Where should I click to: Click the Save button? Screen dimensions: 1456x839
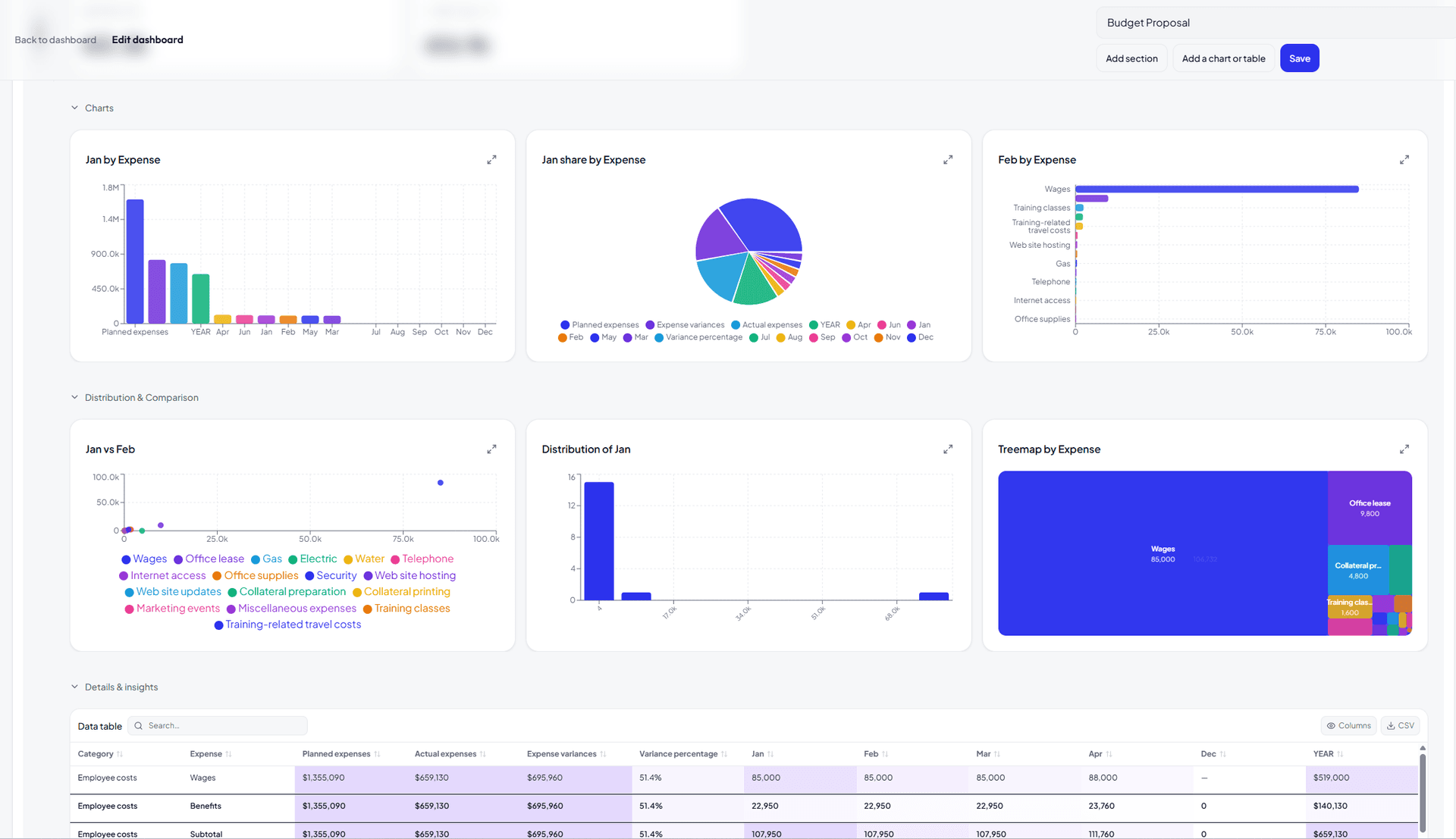[1299, 58]
